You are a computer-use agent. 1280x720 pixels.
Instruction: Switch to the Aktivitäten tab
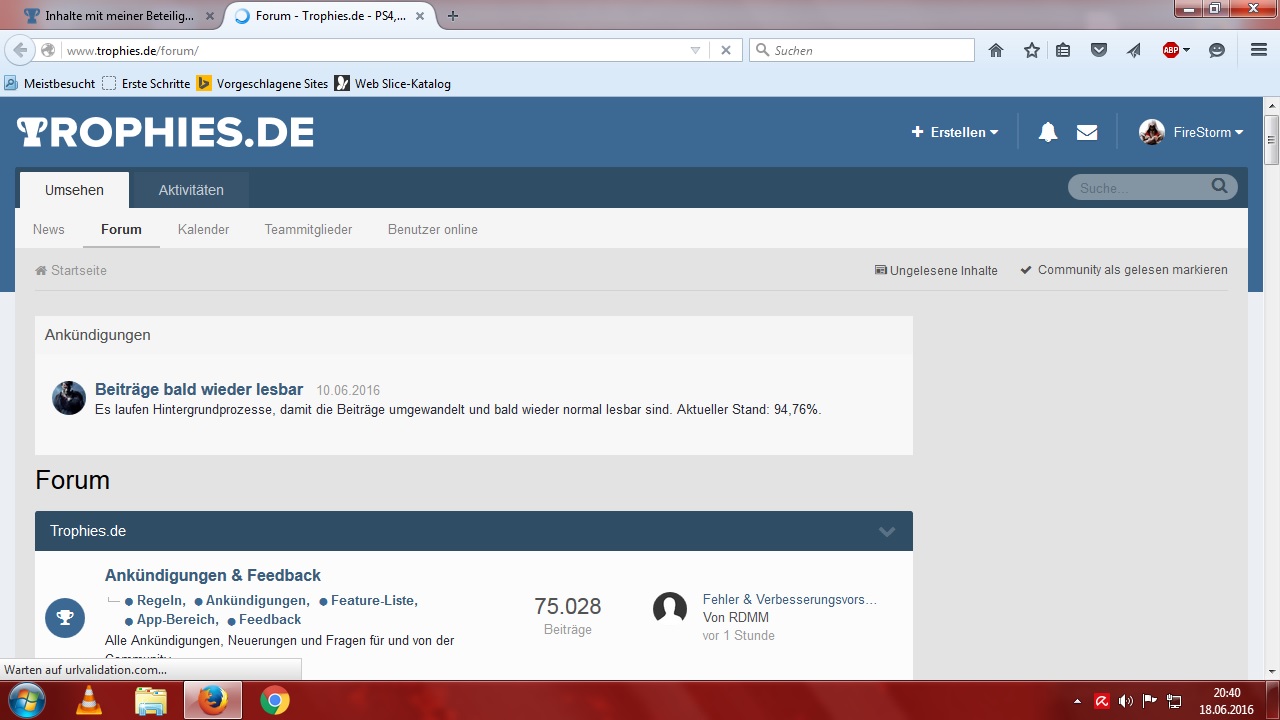191,190
